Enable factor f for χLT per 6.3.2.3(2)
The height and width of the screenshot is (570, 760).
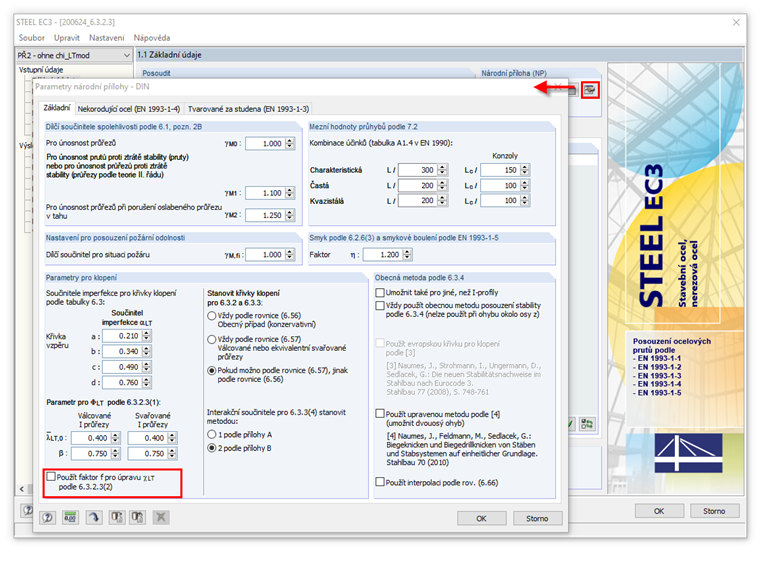pyautogui.click(x=51, y=477)
